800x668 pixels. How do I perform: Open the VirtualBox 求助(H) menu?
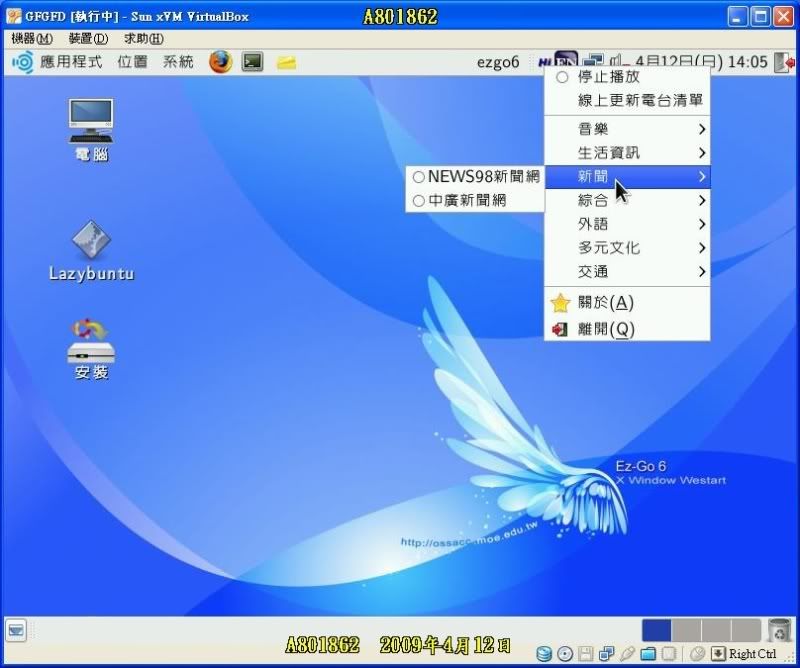(144, 39)
